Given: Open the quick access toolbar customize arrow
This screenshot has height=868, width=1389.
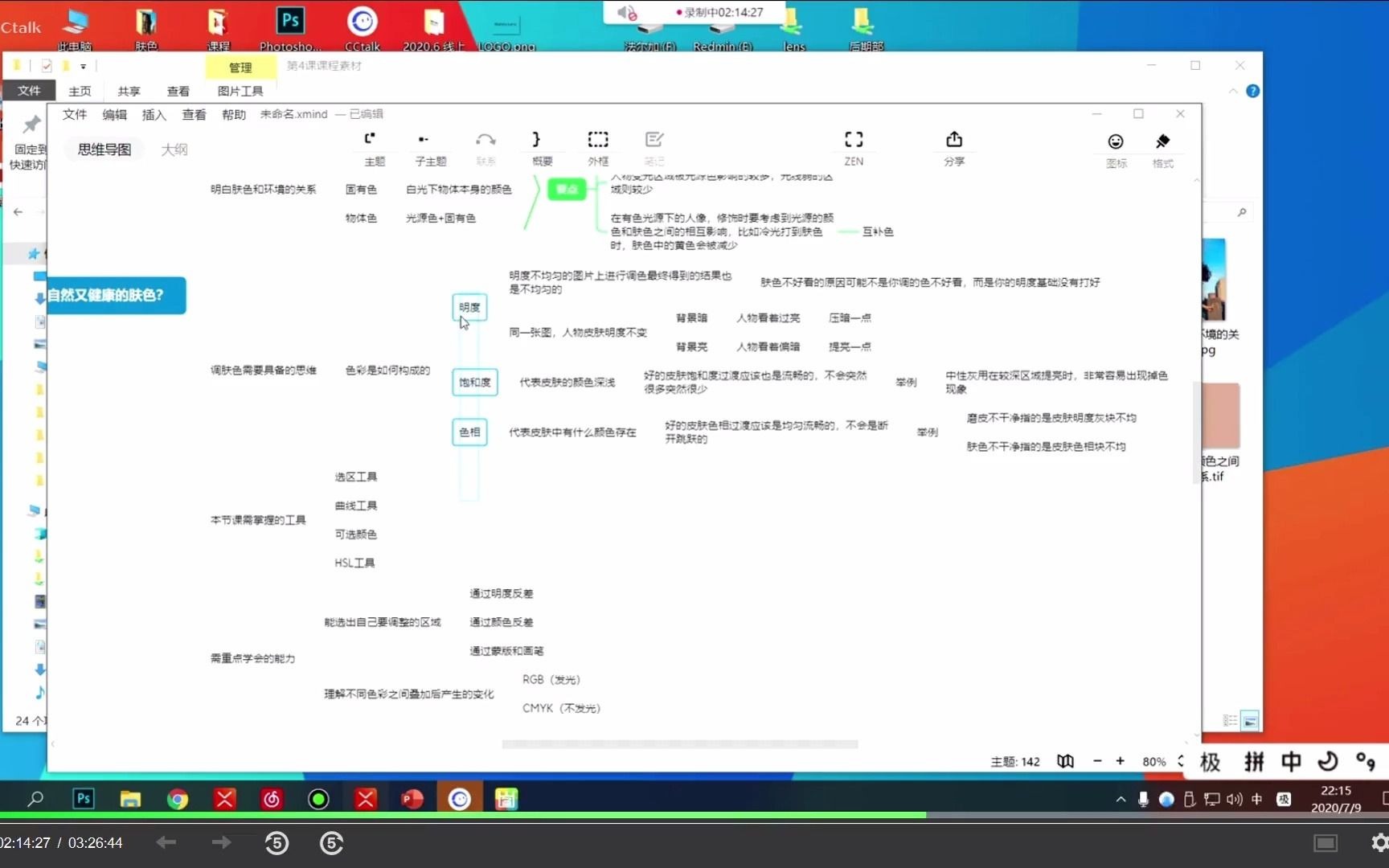Looking at the screenshot, I should (x=83, y=66).
